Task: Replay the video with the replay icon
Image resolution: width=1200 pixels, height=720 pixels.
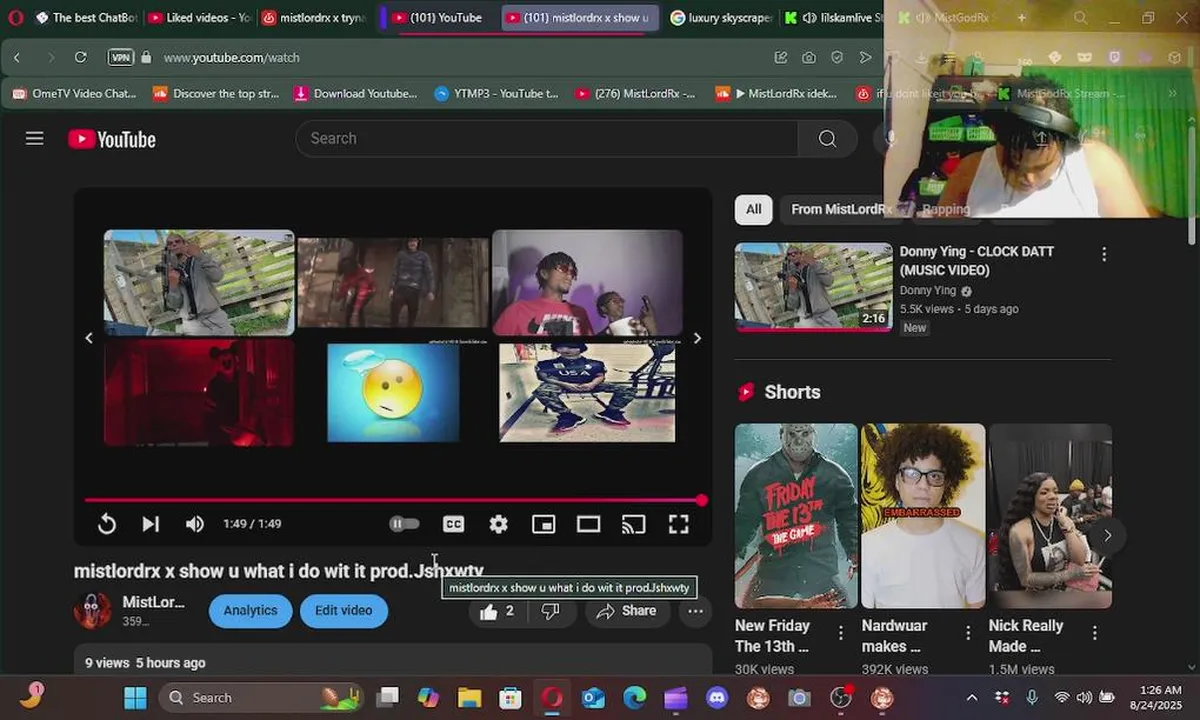Action: (x=107, y=524)
